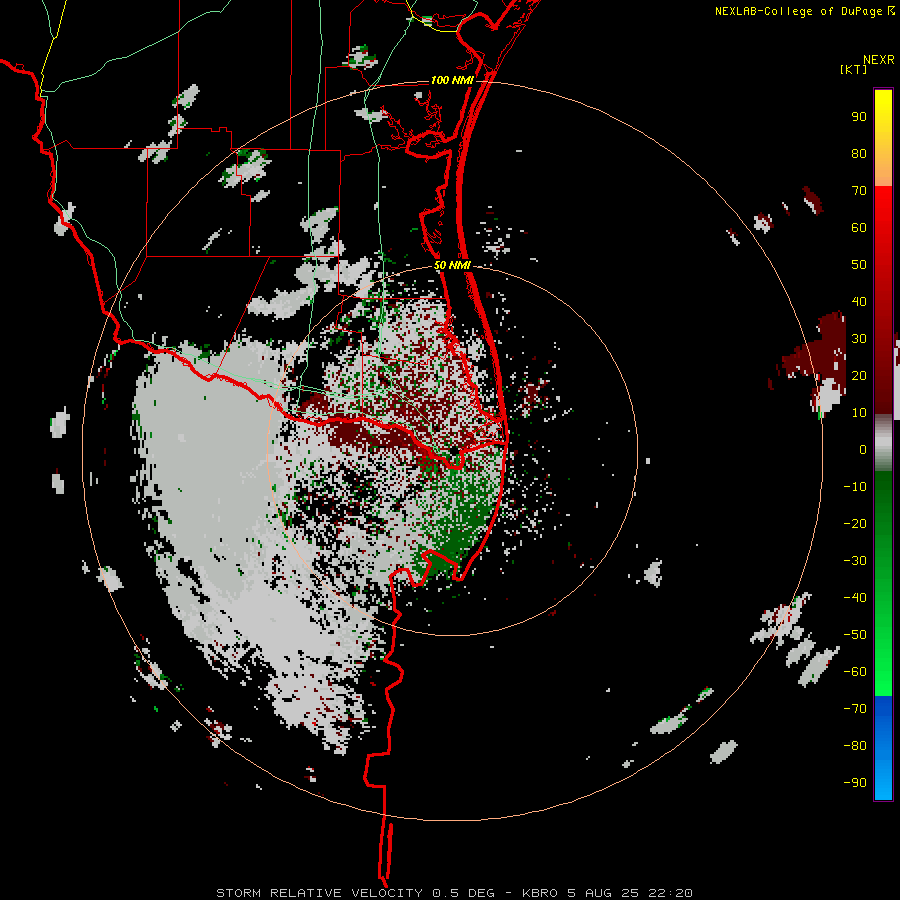Image resolution: width=900 pixels, height=900 pixels.
Task: Click the NEXR label above color scale
Action: [x=879, y=60]
